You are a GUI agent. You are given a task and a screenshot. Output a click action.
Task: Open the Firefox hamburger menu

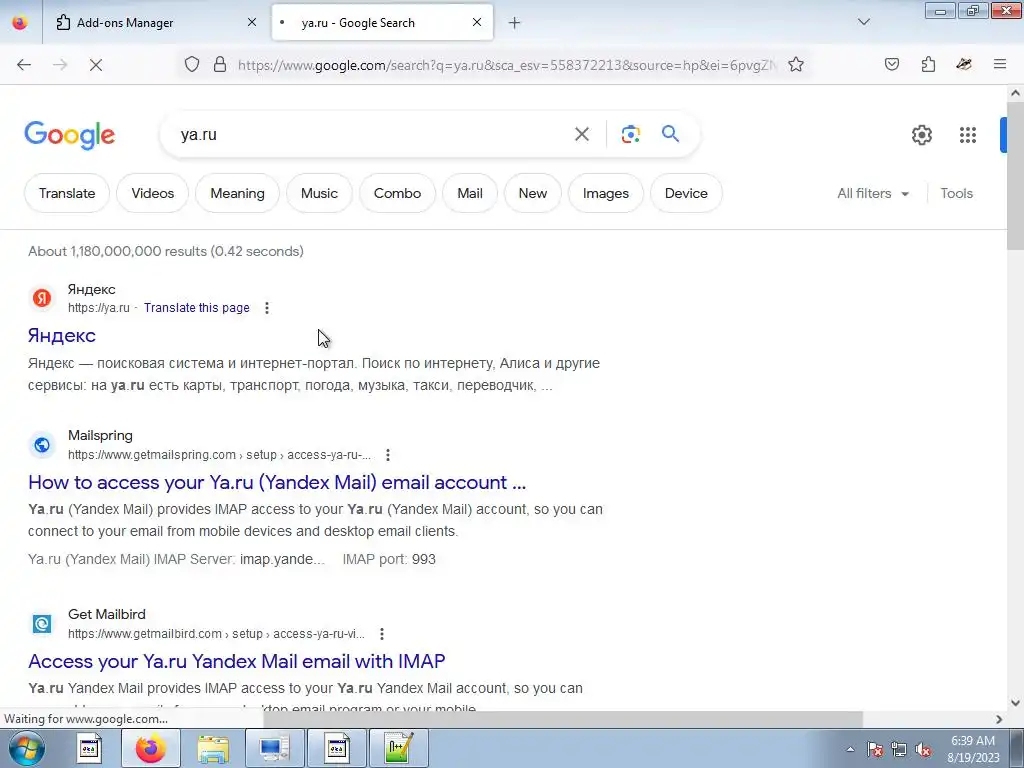(x=1000, y=64)
